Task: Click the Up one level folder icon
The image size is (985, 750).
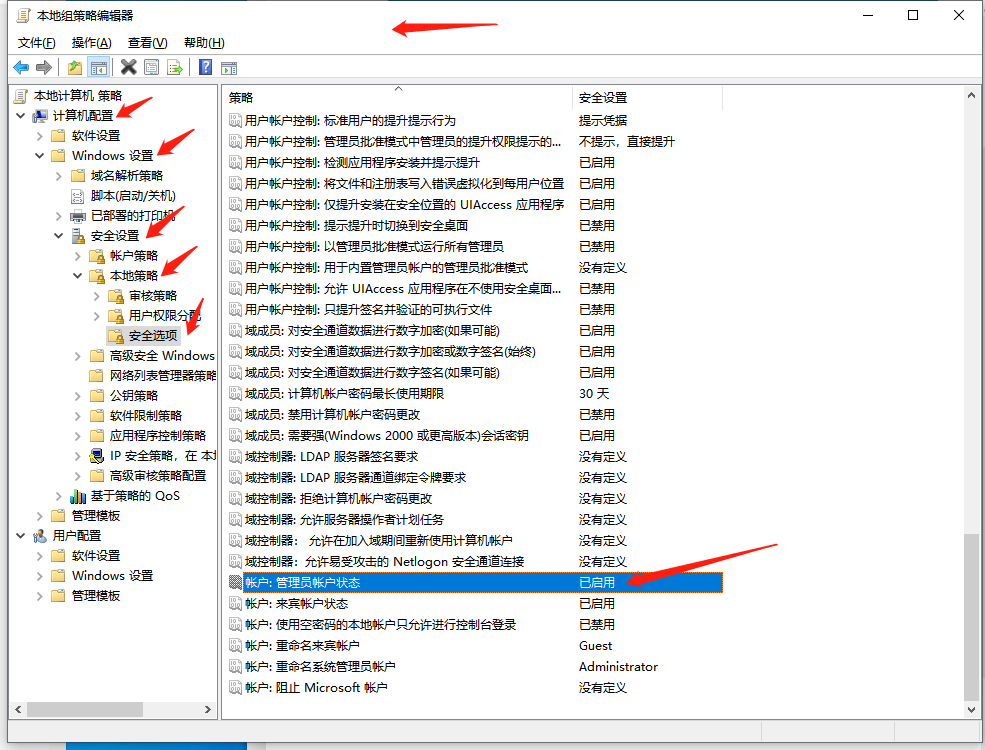Action: click(75, 67)
